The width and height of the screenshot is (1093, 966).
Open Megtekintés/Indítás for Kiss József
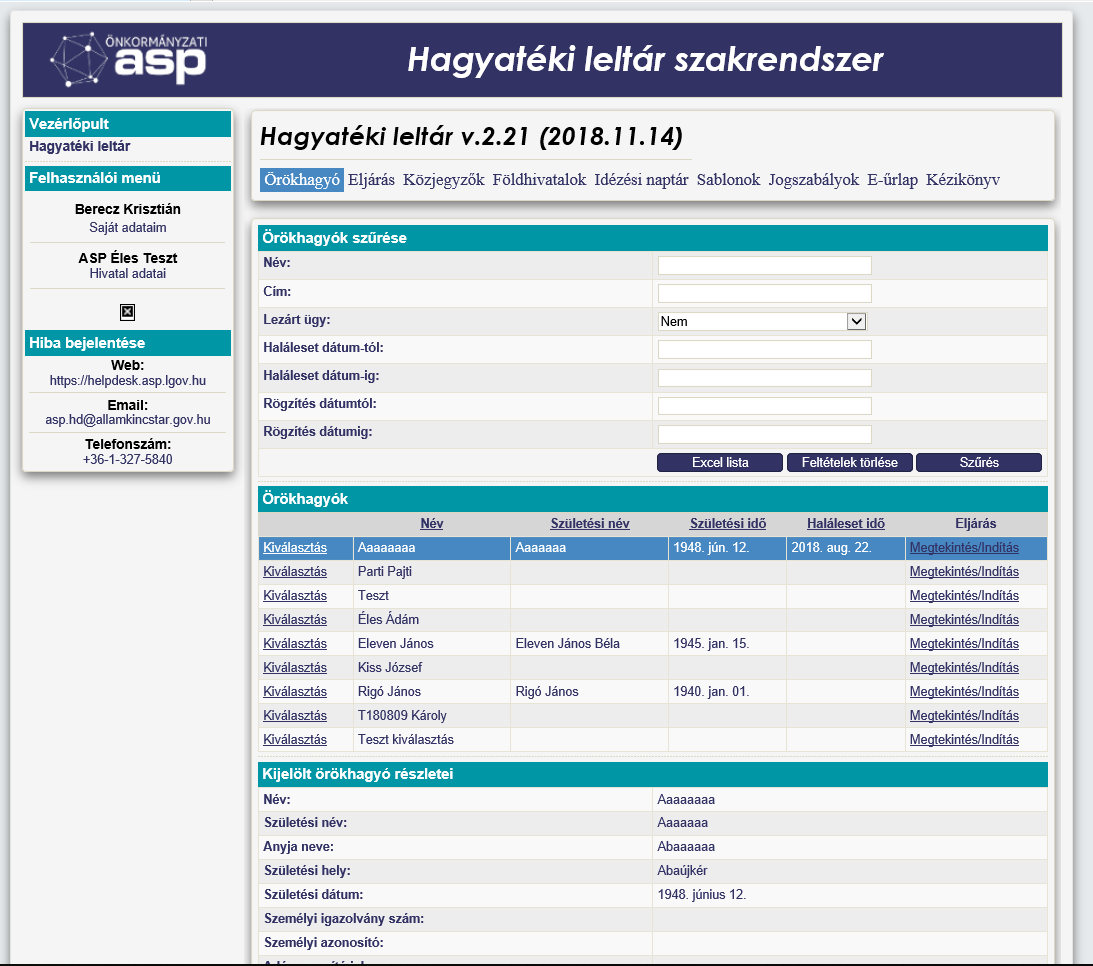964,668
